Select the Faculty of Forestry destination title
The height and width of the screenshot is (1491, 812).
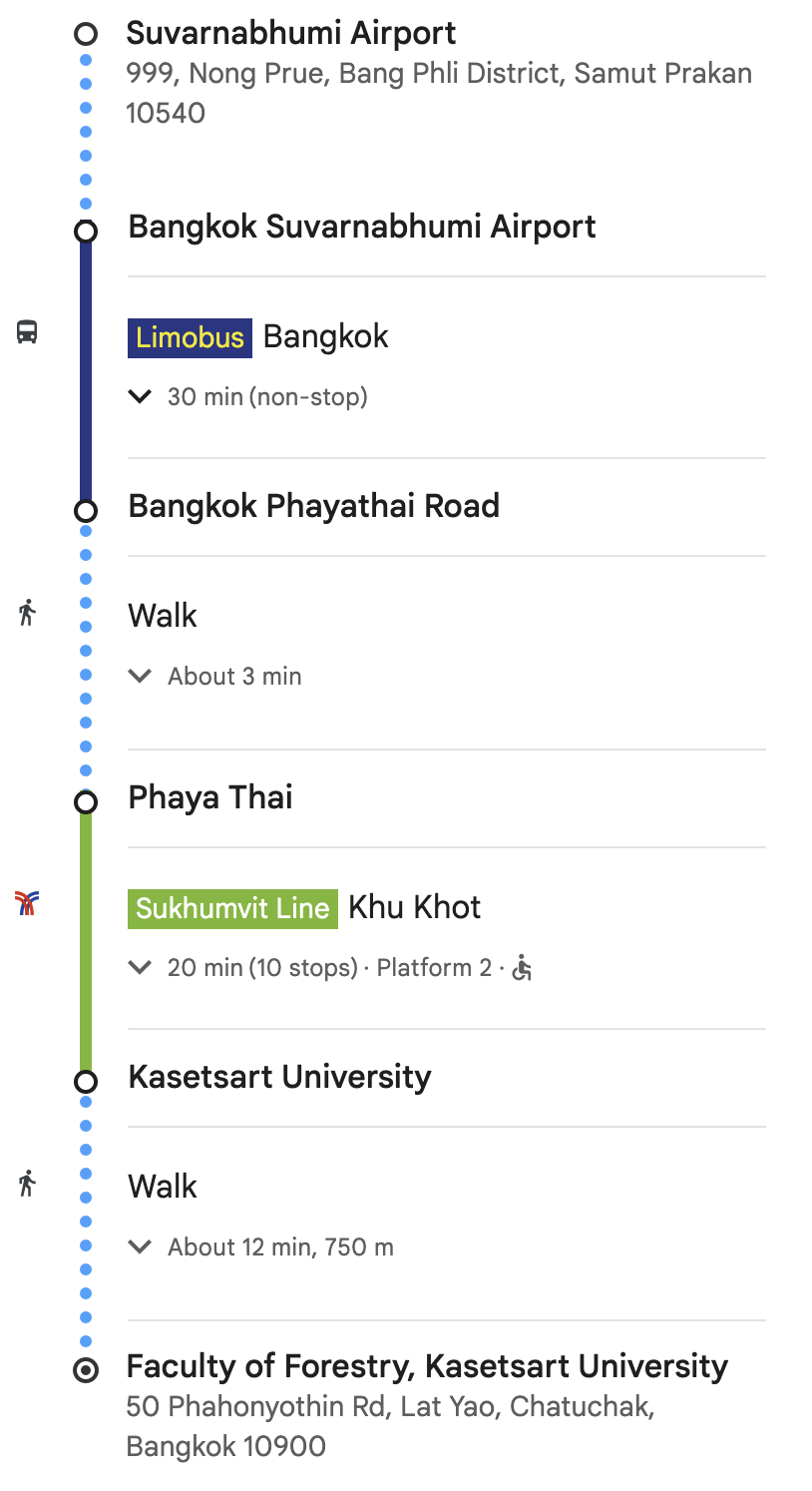427,1366
